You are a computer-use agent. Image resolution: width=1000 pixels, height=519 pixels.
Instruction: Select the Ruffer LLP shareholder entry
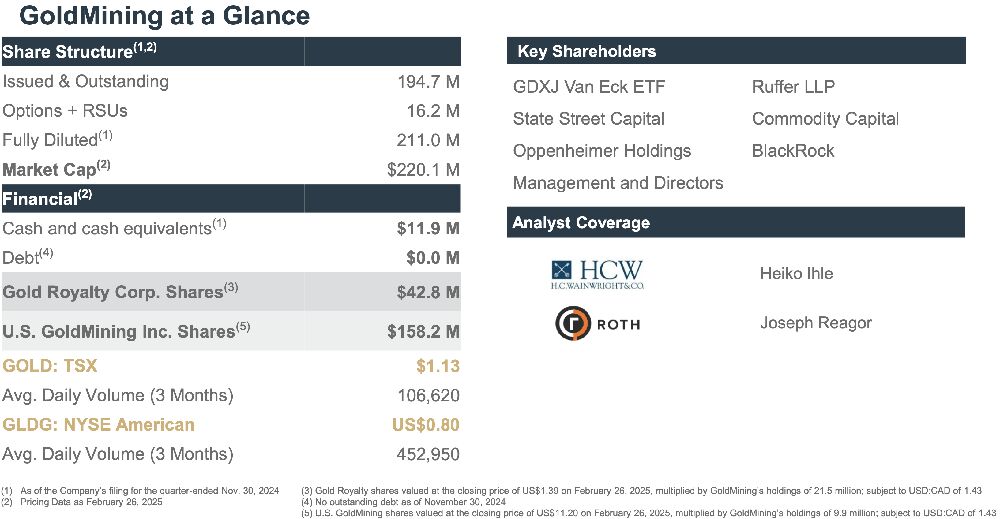coord(793,87)
